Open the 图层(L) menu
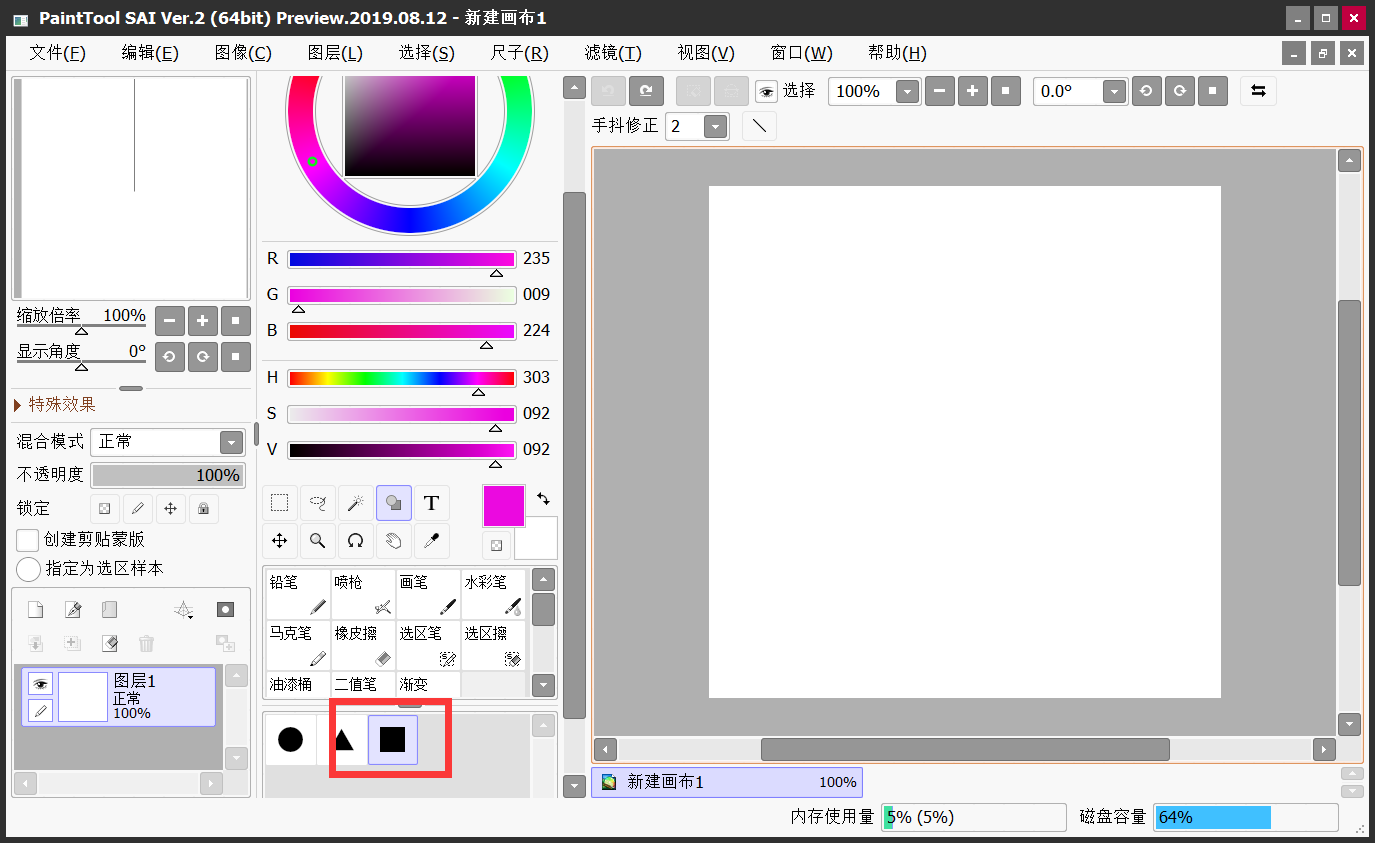This screenshot has height=843, width=1375. point(335,53)
